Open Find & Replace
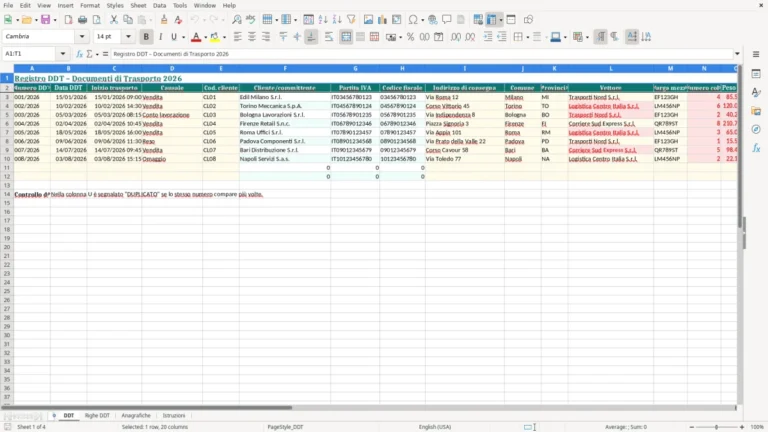This screenshot has width=768, height=432. click(x=237, y=20)
